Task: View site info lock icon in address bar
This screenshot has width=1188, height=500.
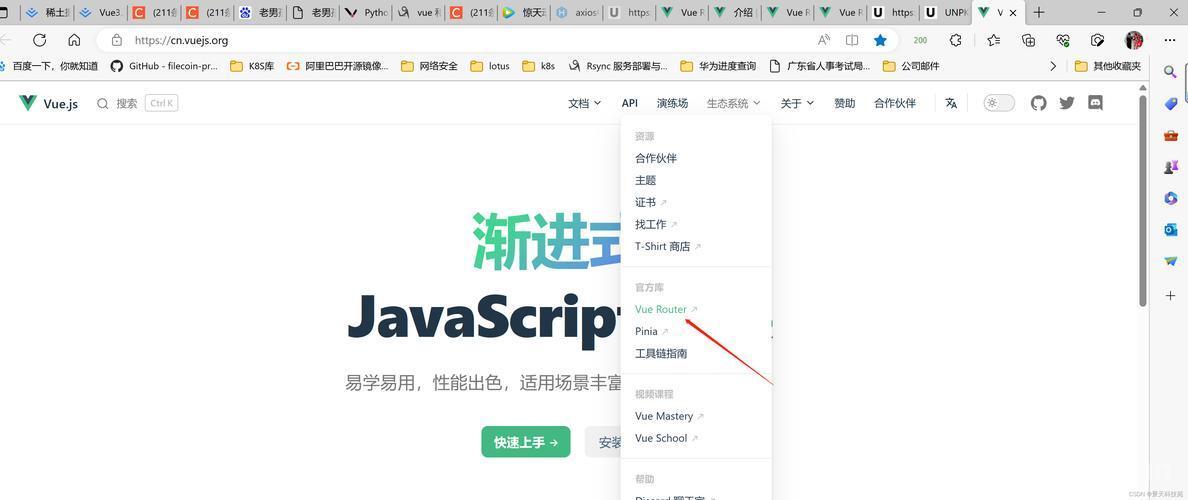Action: (x=117, y=40)
